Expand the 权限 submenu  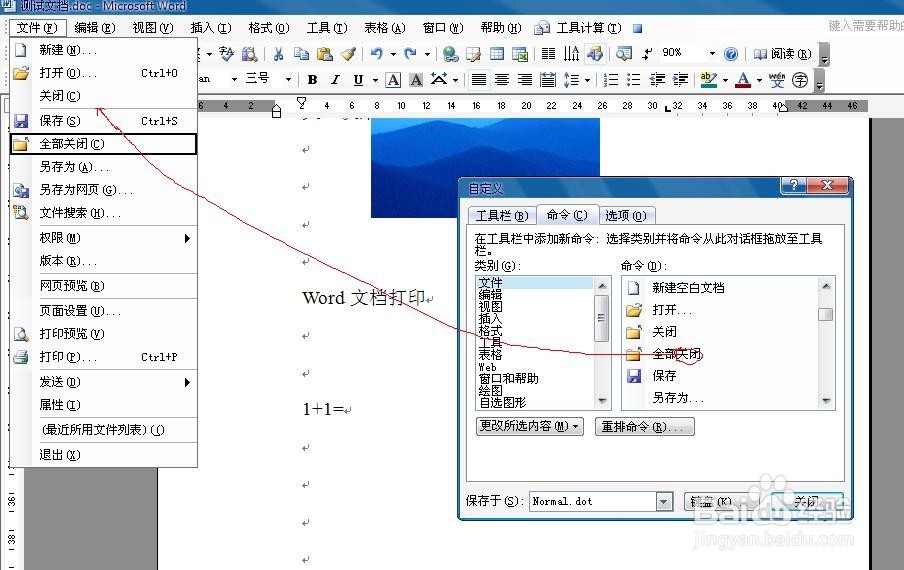(x=103, y=237)
